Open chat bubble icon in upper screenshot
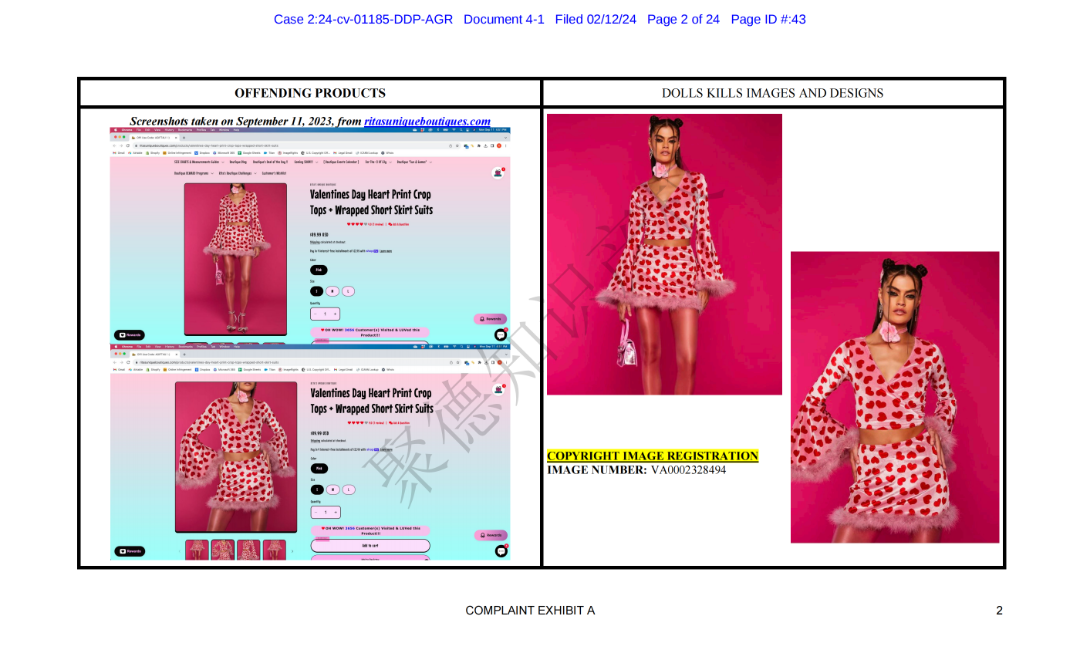The image size is (1080, 655). point(501,335)
